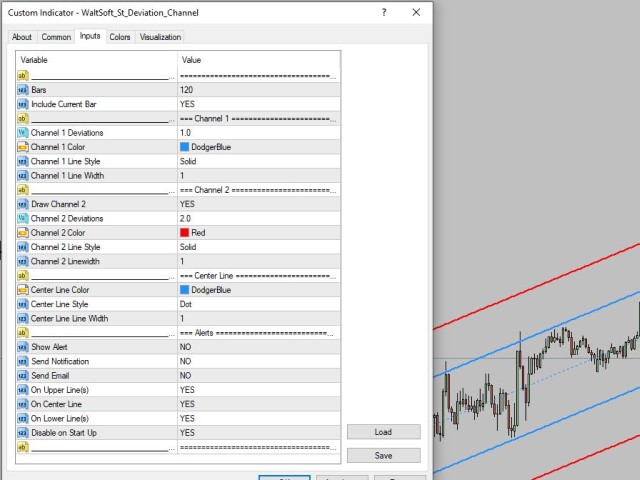Open the About tab
The image size is (640, 480).
point(22,37)
